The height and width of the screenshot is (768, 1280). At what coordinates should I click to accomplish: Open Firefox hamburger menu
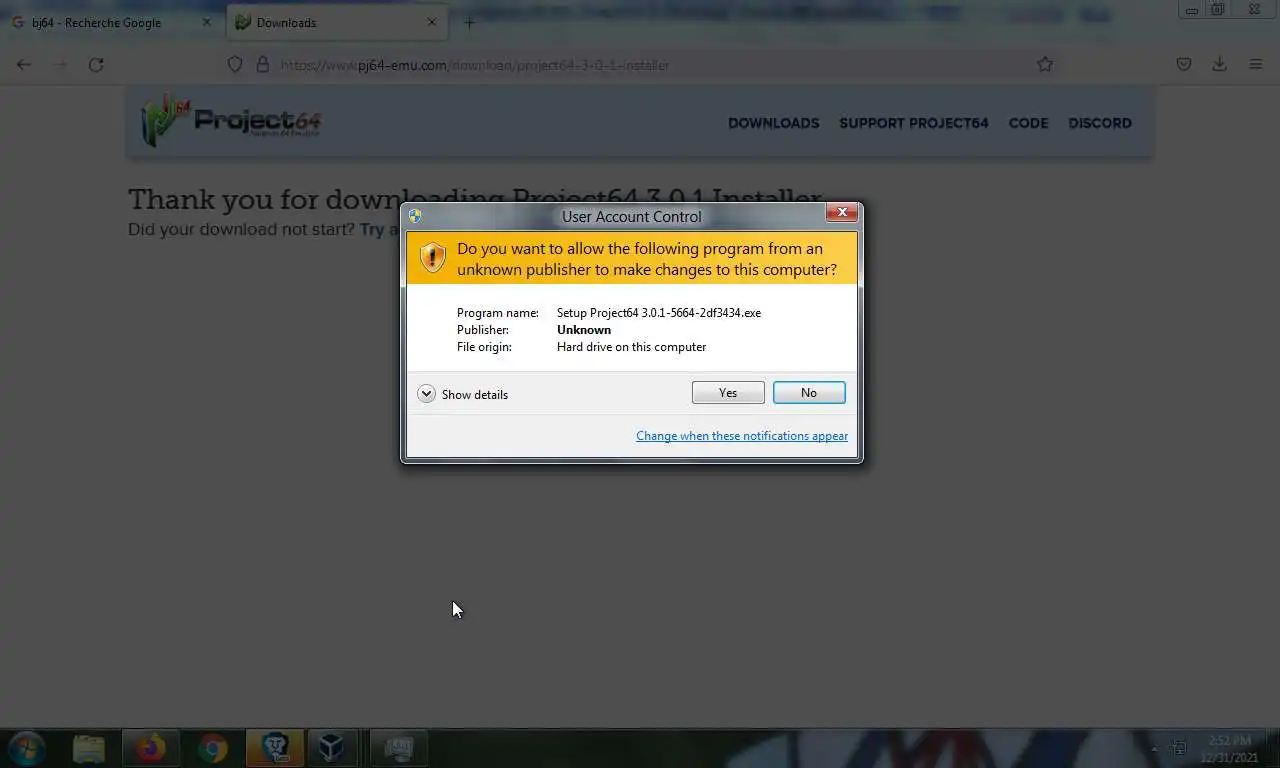(1256, 64)
